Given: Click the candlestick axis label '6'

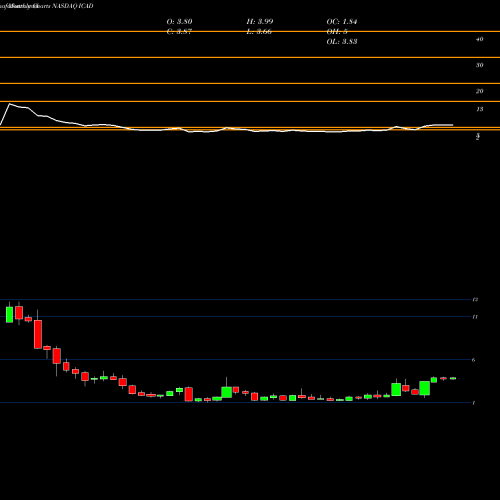Looking at the screenshot, I should tap(474, 360).
